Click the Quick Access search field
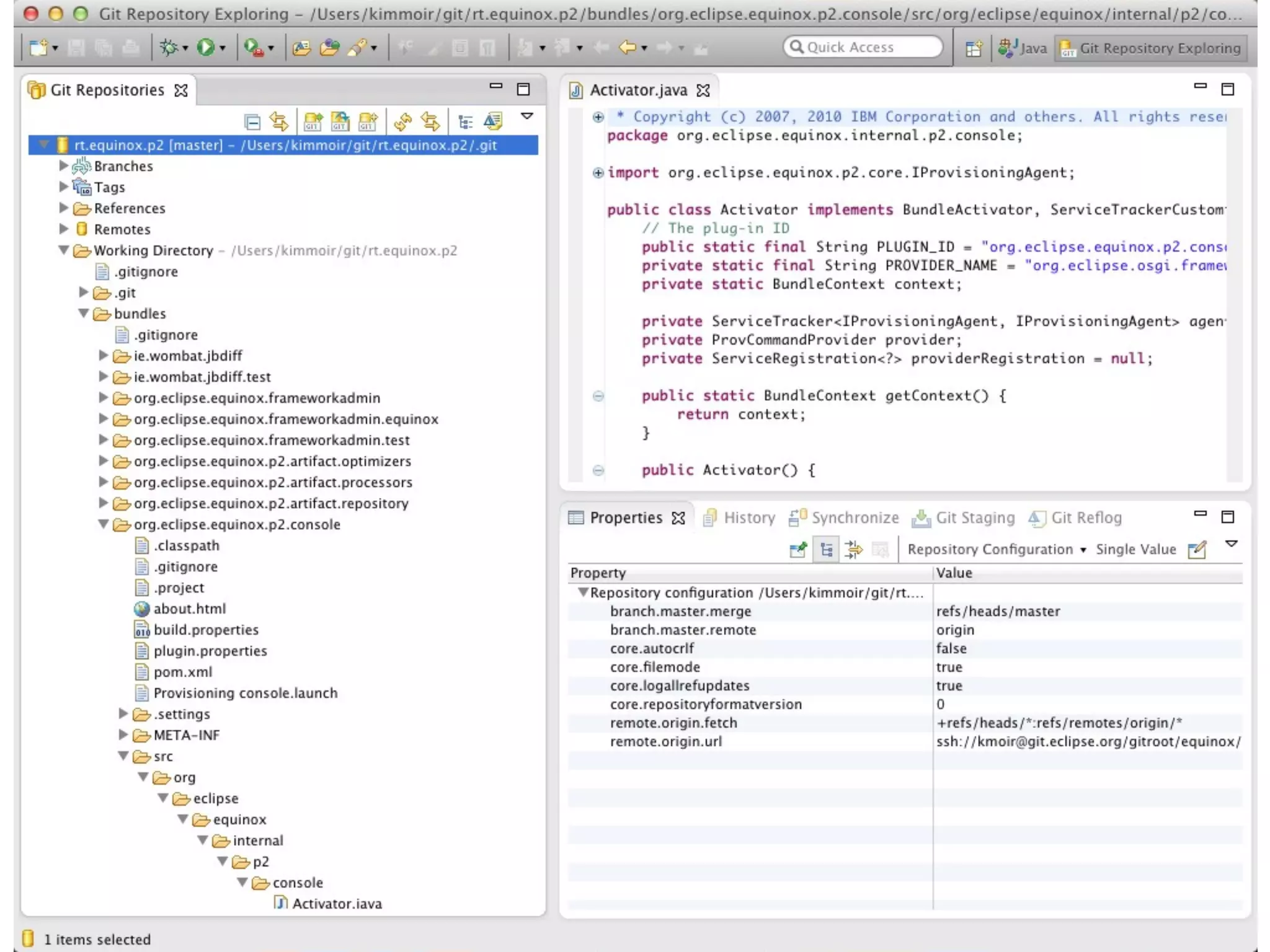The width and height of the screenshot is (1270, 952). tap(863, 47)
